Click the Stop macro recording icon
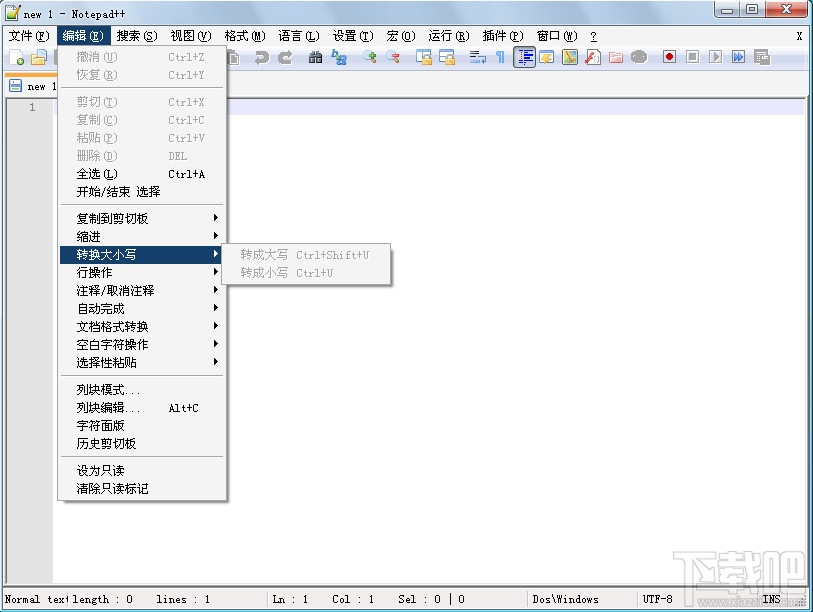 click(692, 58)
